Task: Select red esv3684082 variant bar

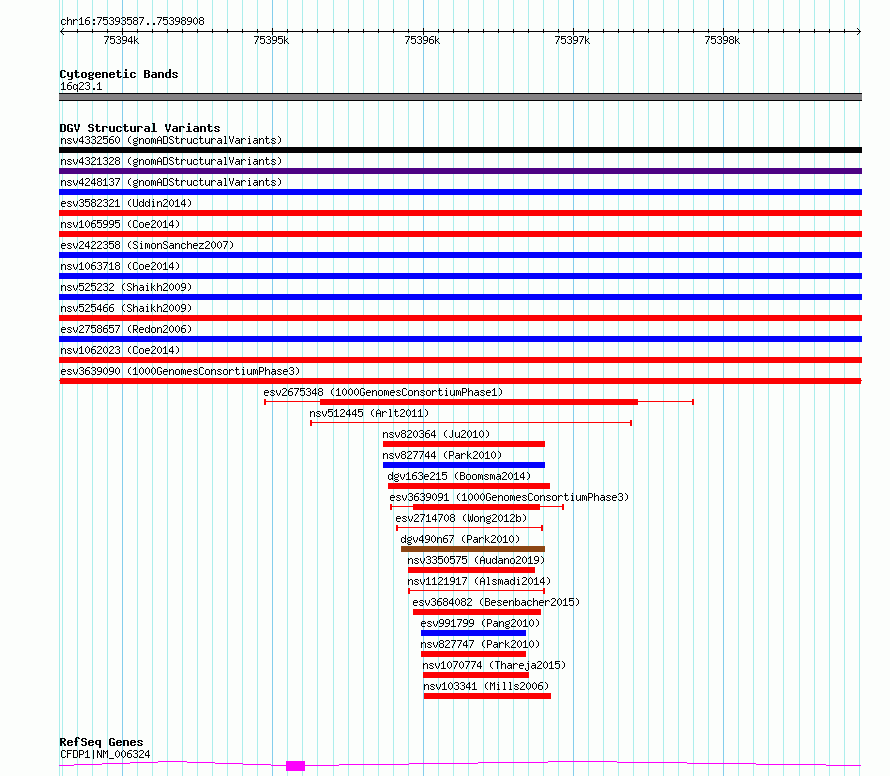Action: (477, 612)
